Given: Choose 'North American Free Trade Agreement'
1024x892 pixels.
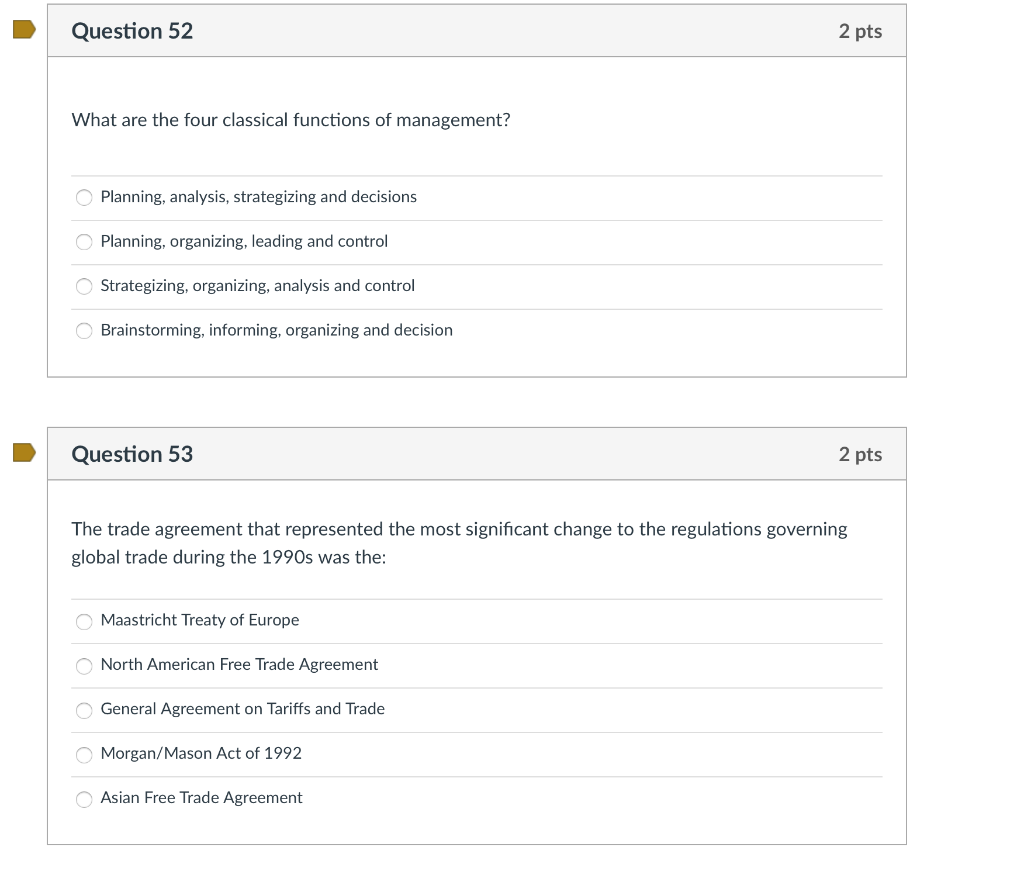Looking at the screenshot, I should tap(84, 666).
